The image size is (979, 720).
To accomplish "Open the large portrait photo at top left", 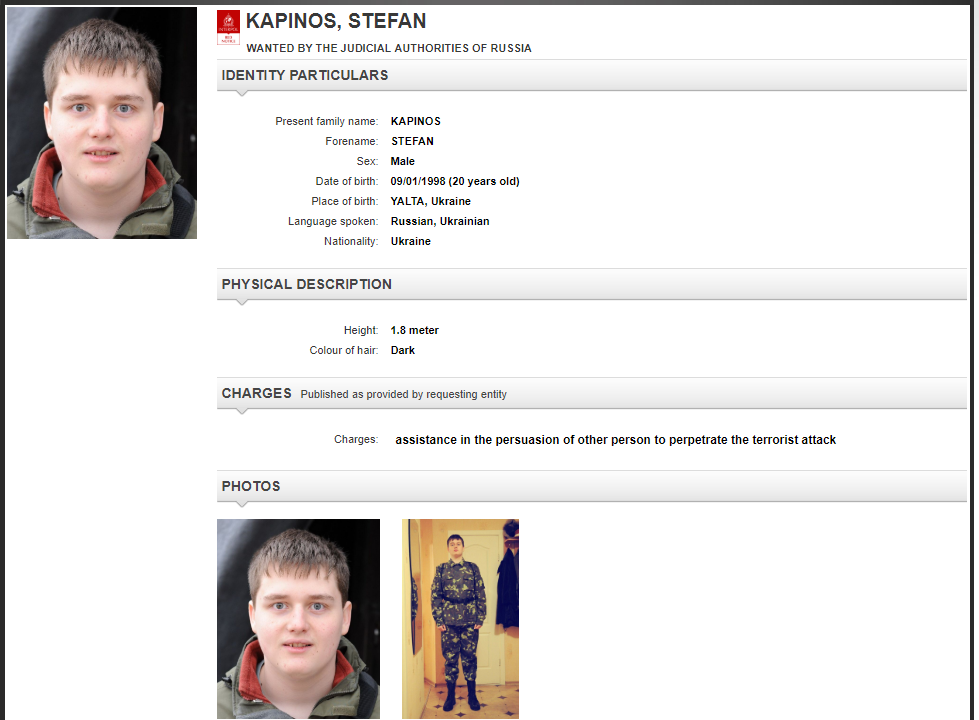I will [x=102, y=123].
